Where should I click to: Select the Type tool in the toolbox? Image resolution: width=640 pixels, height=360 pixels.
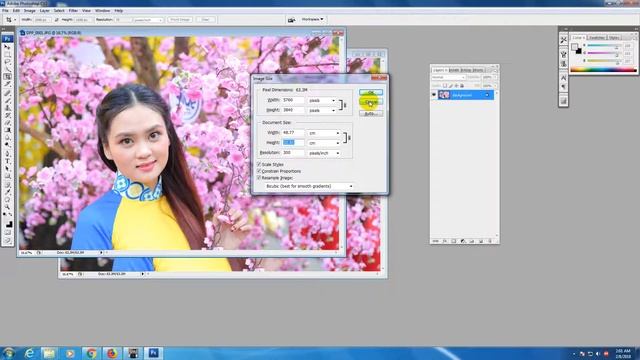7,161
